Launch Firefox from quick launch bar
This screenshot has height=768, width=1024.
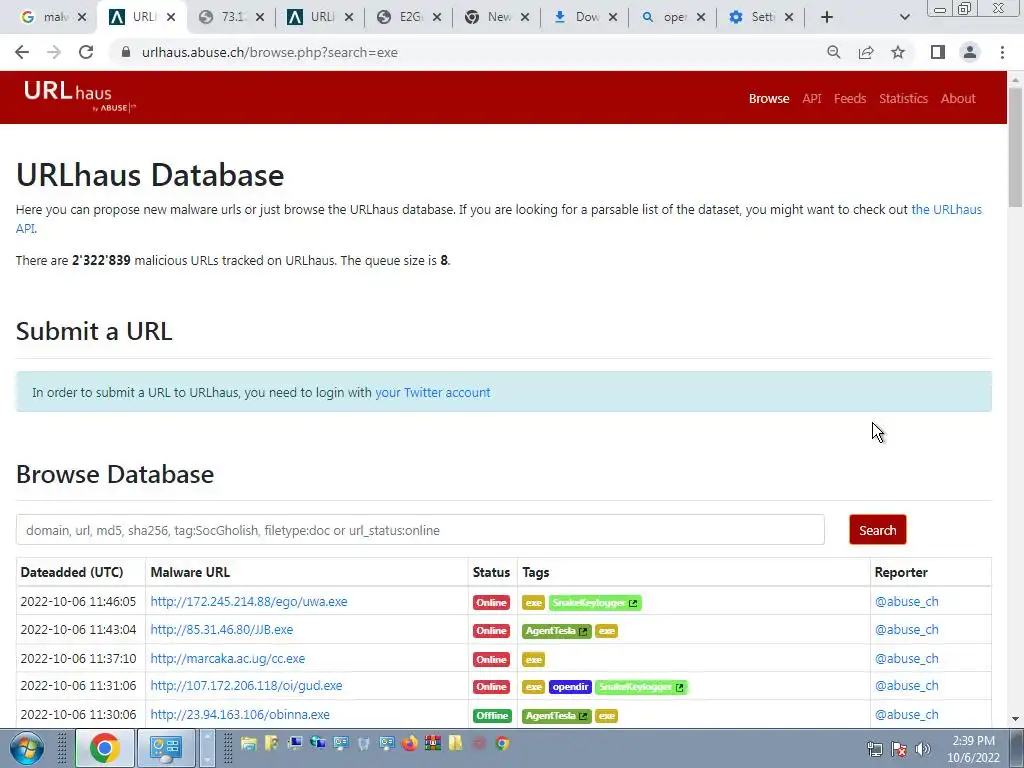tap(409, 743)
